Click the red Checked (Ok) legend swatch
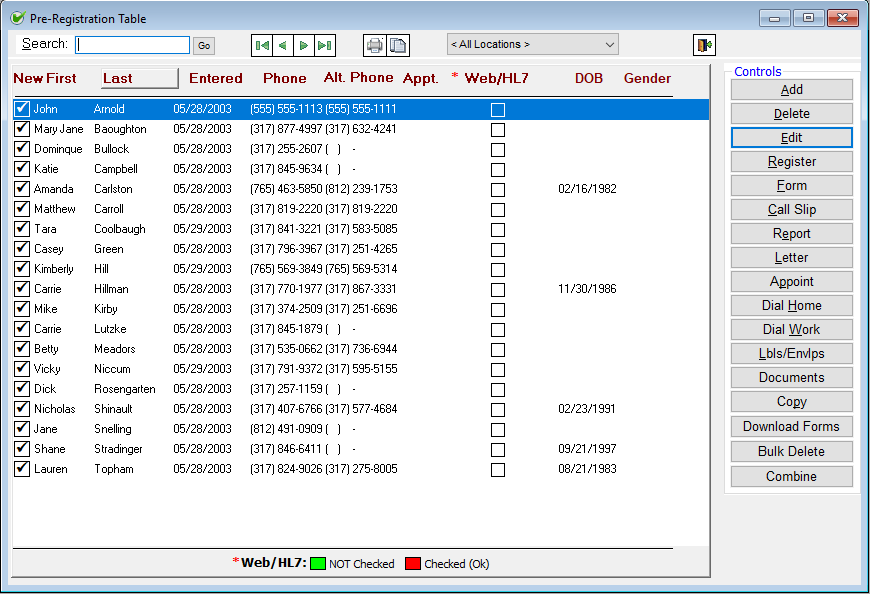 click(413, 564)
